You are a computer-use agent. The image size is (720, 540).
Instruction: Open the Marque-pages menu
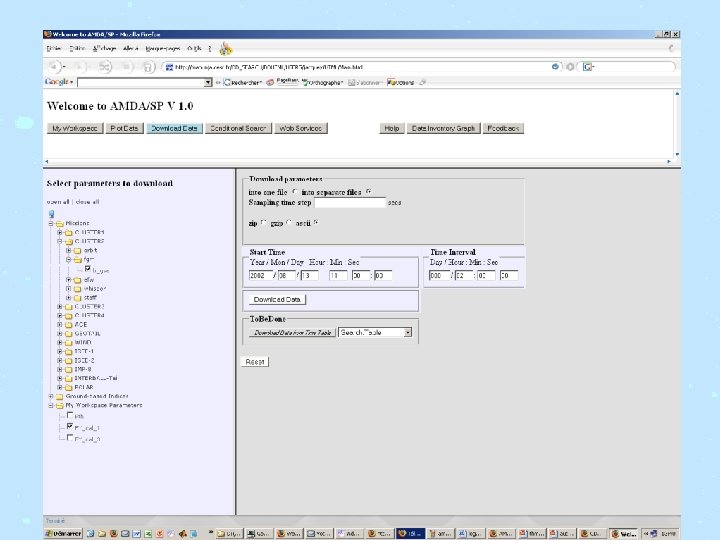coord(163,48)
